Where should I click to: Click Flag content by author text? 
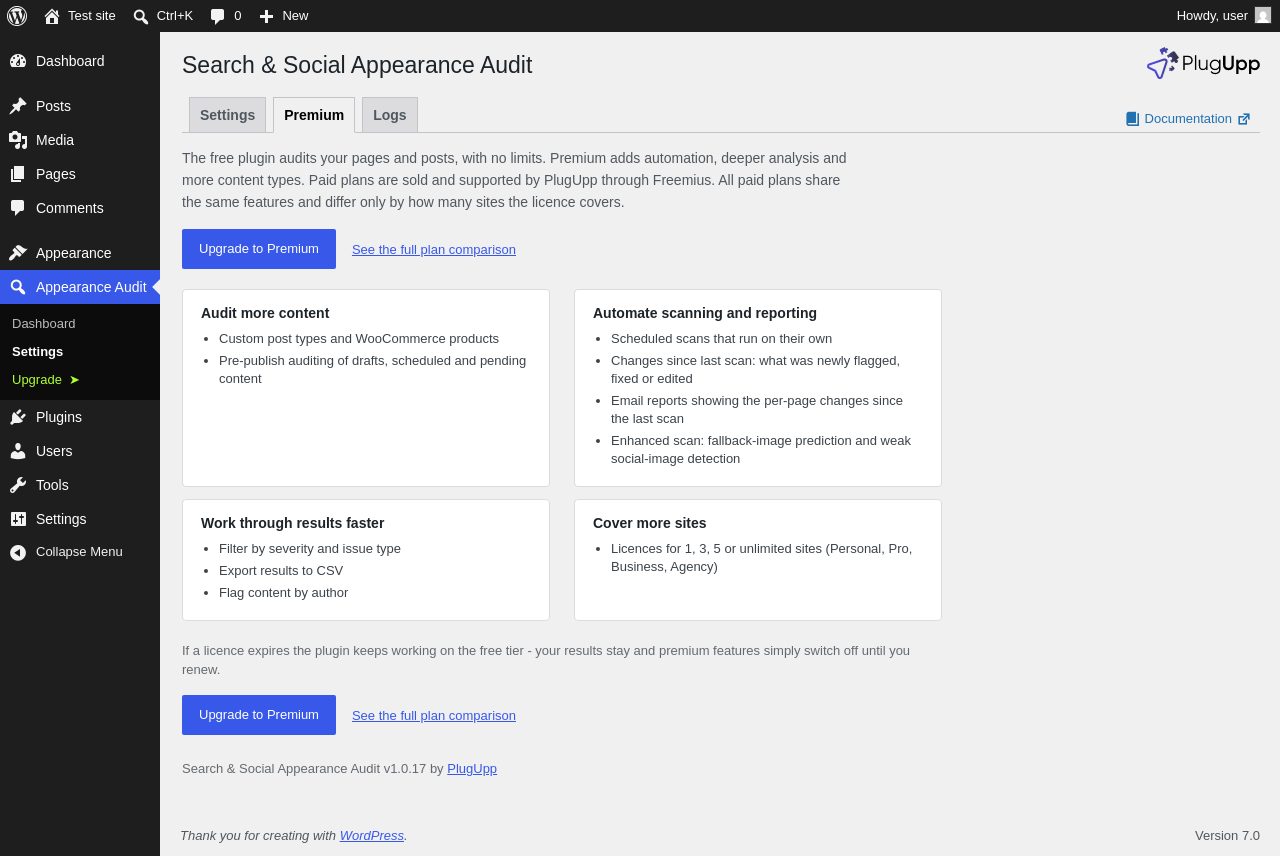click(284, 593)
